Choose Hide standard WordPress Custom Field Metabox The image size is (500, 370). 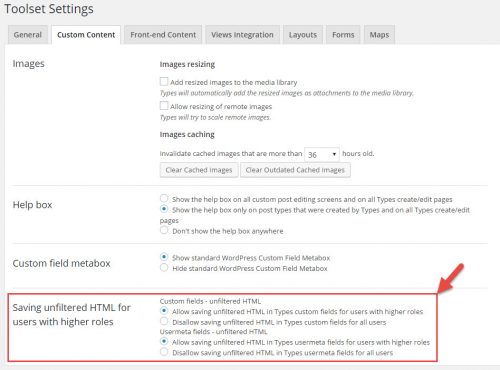pos(164,268)
